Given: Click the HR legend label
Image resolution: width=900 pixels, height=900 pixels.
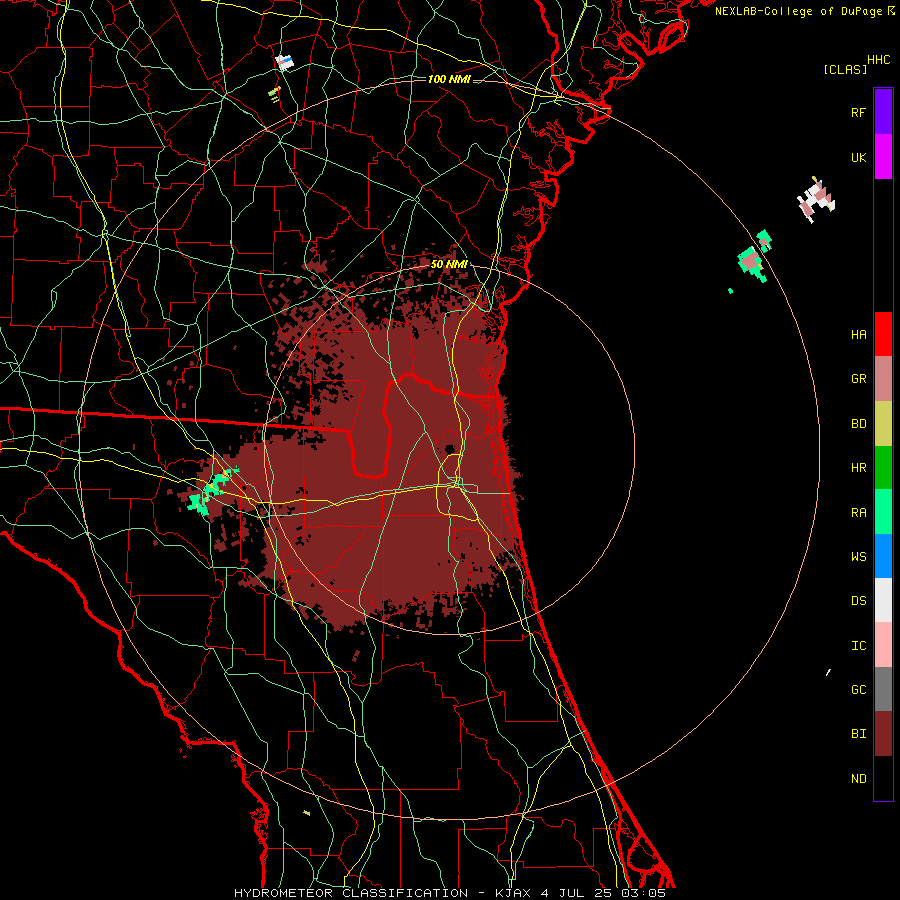Looking at the screenshot, I should [x=858, y=468].
